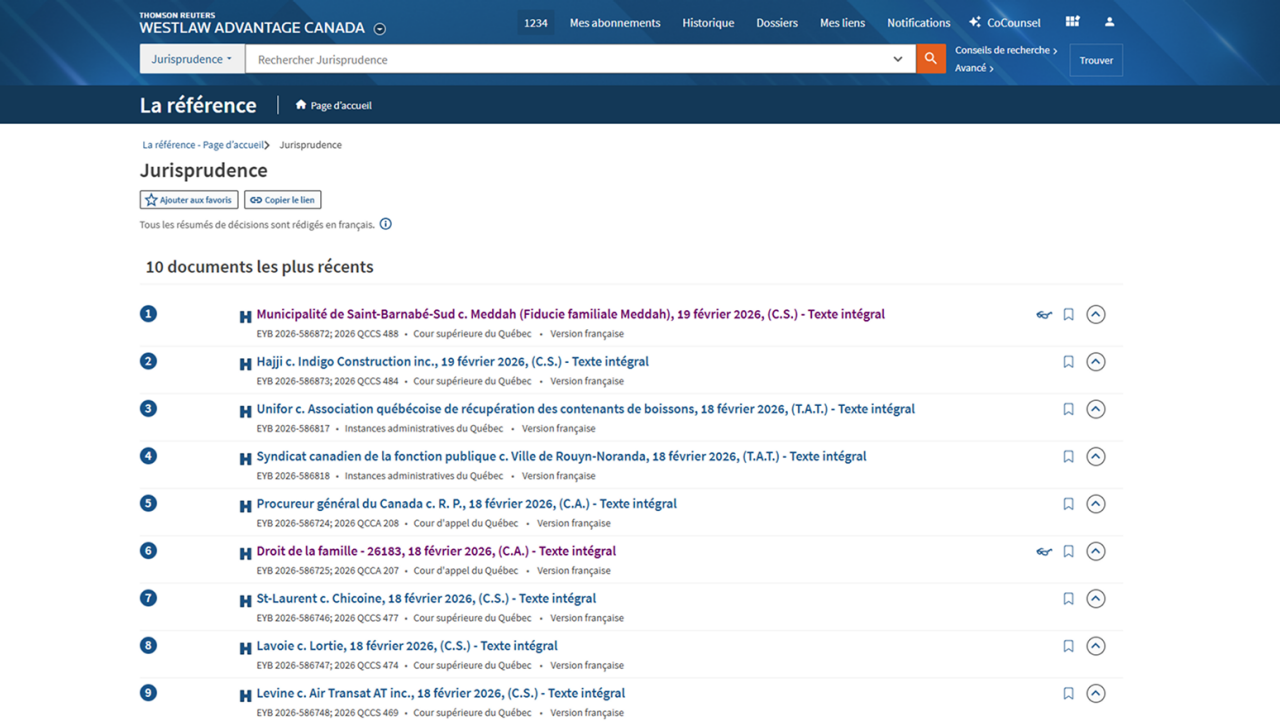
Task: Click the H icon beside Hajji decision
Action: tap(245, 364)
